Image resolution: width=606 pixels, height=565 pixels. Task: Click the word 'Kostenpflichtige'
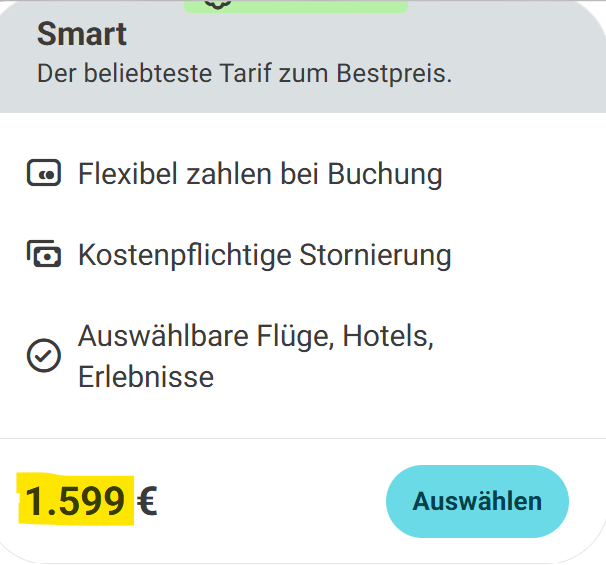click(185, 255)
